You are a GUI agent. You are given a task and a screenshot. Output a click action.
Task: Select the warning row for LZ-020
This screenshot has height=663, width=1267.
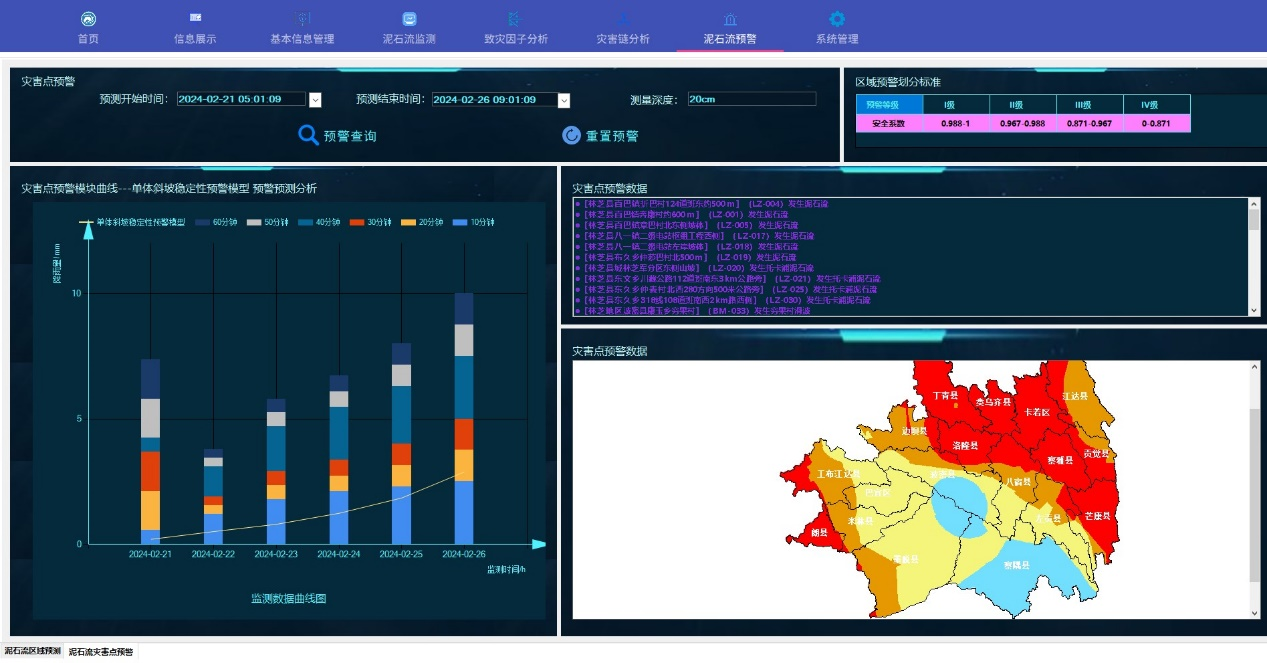[x=694, y=268]
